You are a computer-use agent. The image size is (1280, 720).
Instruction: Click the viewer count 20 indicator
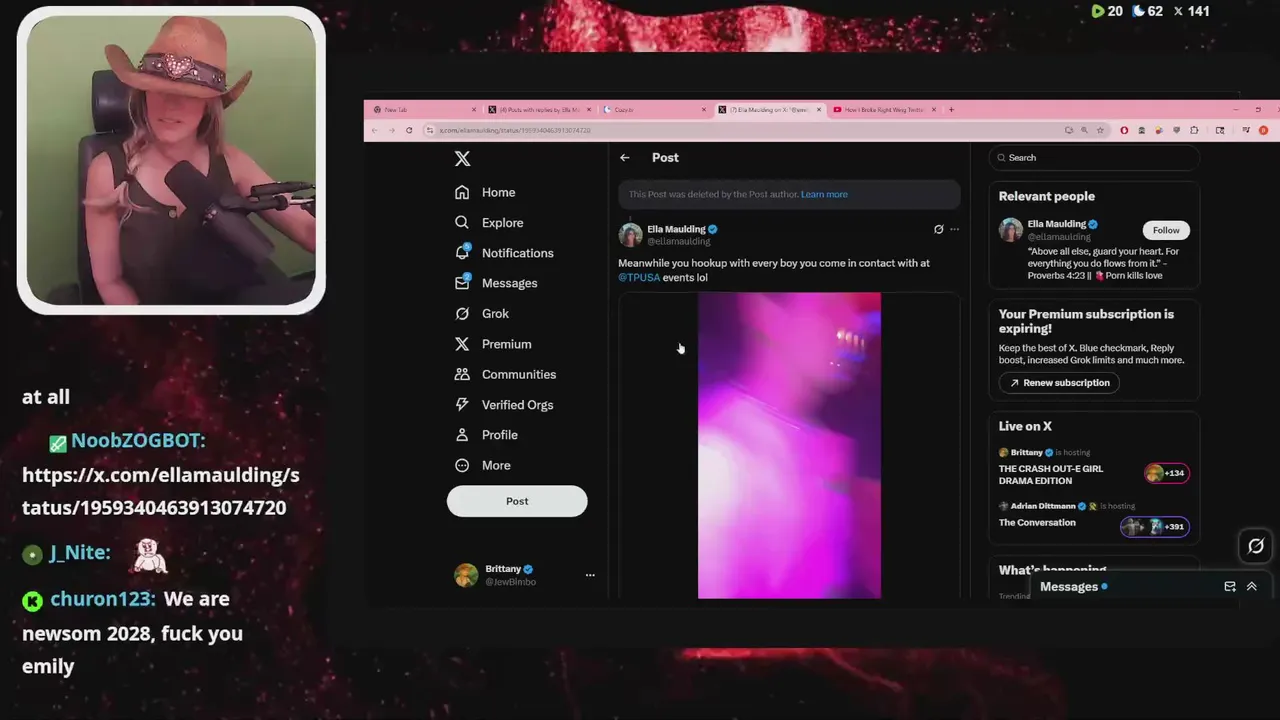point(1107,11)
